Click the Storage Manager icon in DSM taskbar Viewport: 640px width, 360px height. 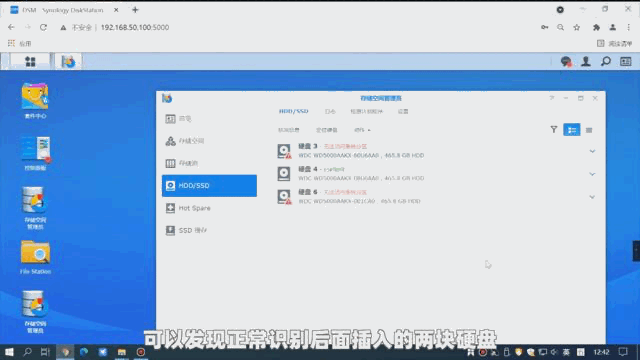[68, 62]
